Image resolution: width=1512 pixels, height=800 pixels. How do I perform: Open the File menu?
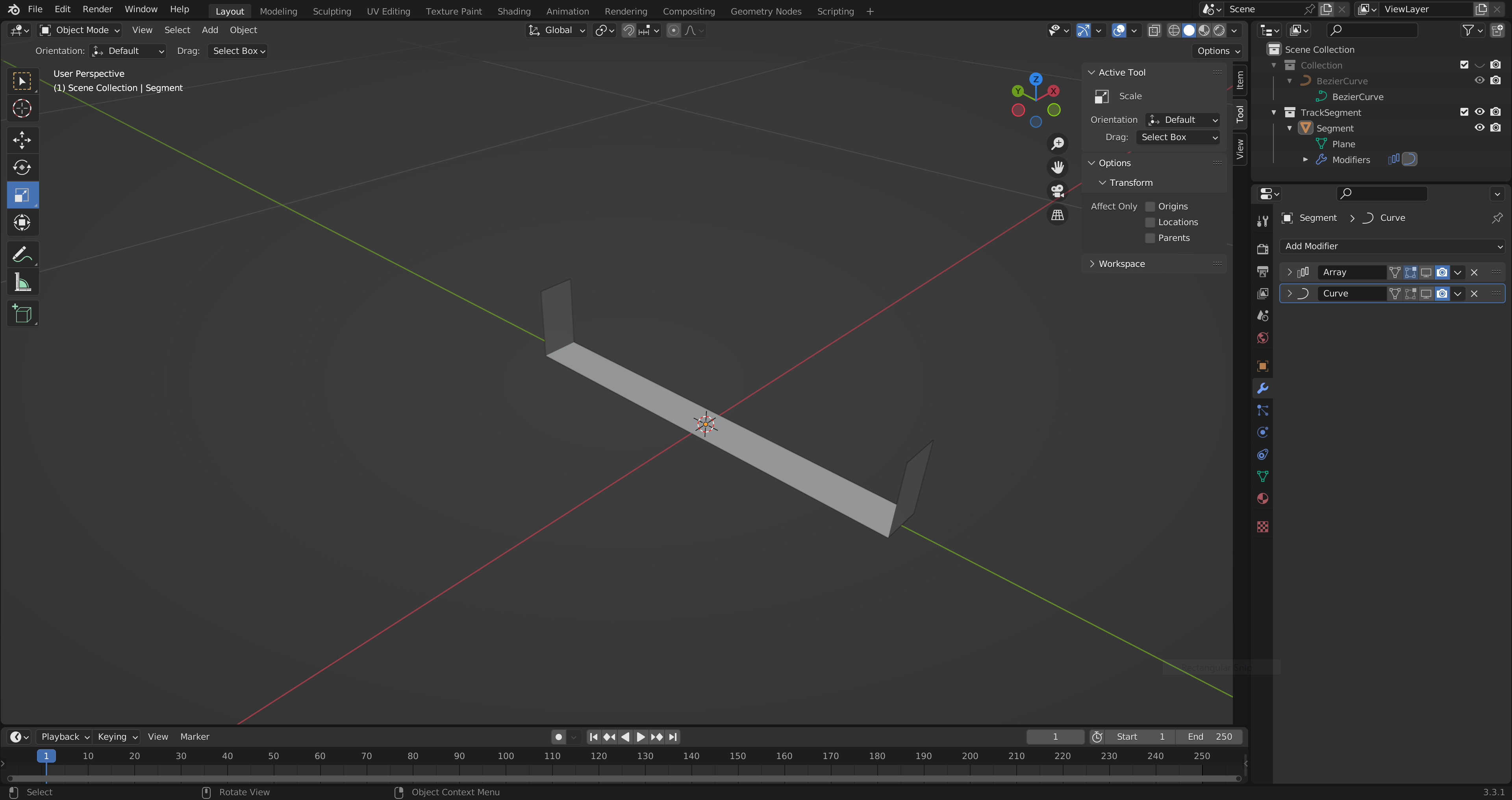pos(35,9)
